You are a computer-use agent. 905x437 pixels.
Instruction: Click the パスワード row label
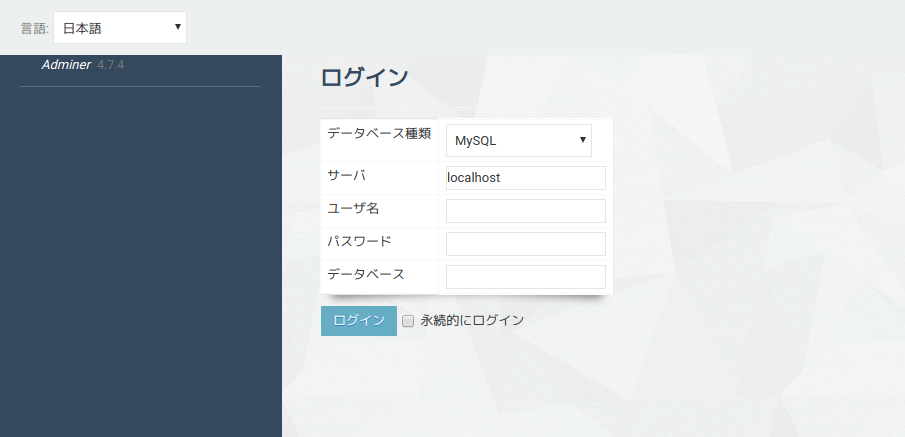click(359, 241)
